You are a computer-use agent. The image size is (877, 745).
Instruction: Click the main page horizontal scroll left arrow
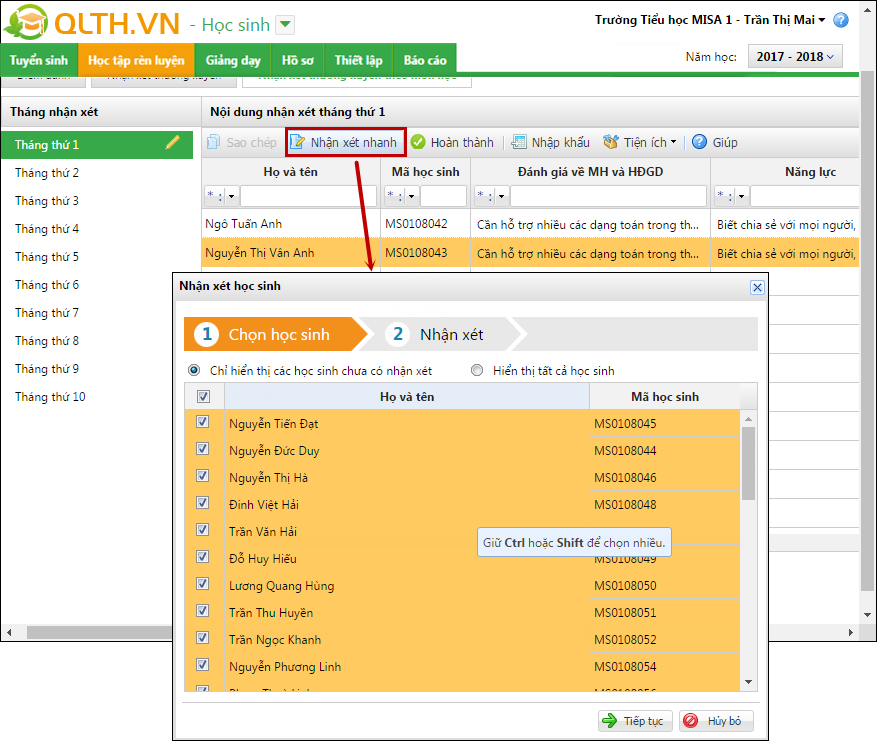coord(9,633)
